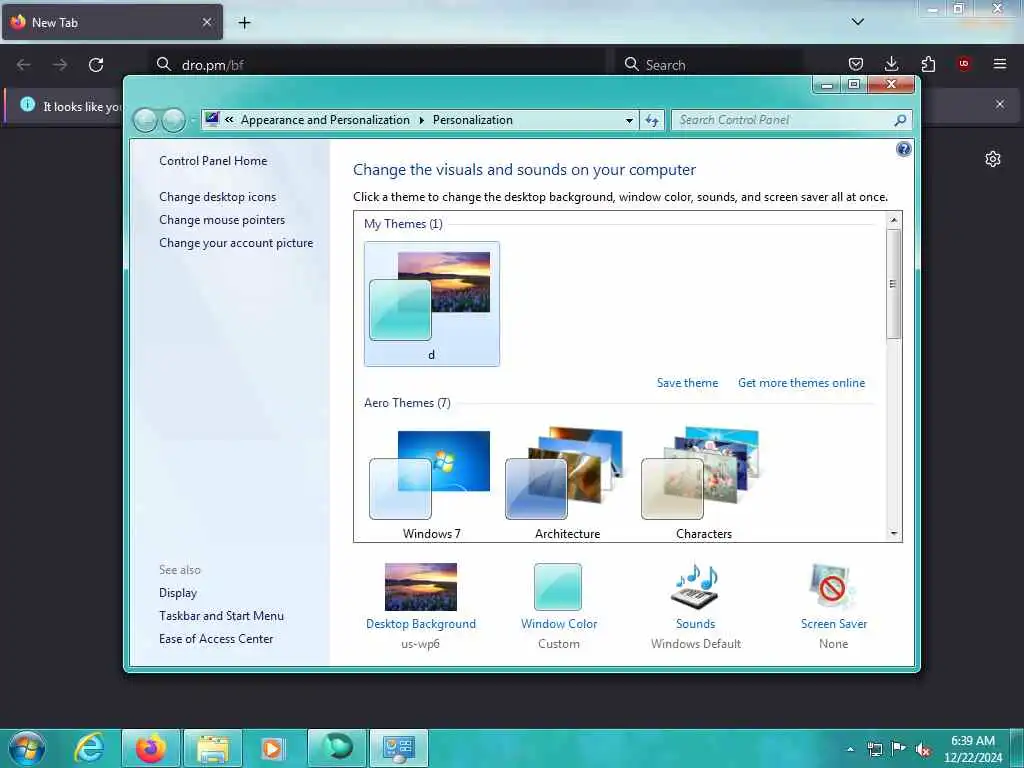Open Firefox Downloads arrow icon
This screenshot has height=768, width=1024.
tap(891, 64)
